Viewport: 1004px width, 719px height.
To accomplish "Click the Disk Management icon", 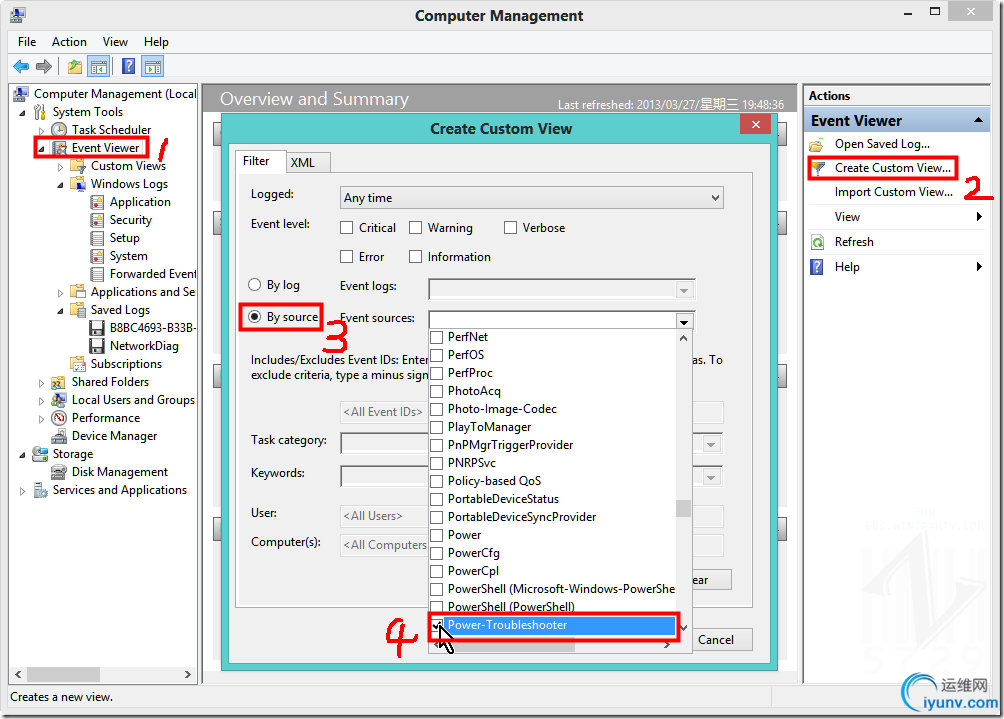I will (x=59, y=472).
